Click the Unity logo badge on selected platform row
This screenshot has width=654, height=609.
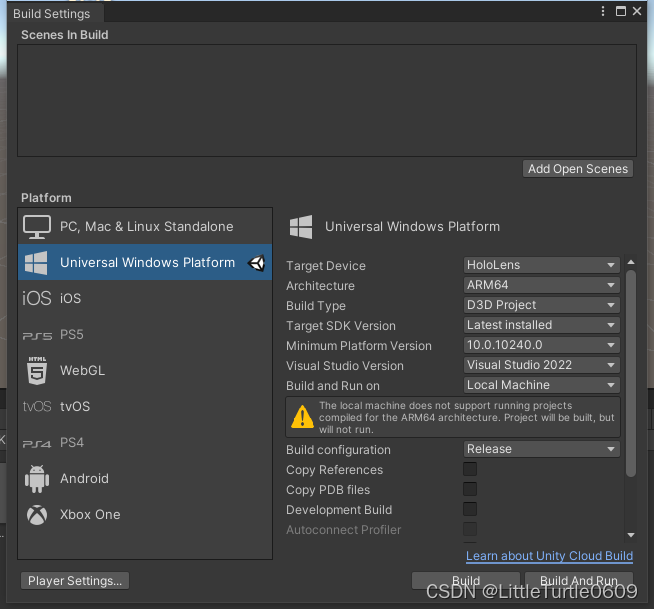(257, 263)
